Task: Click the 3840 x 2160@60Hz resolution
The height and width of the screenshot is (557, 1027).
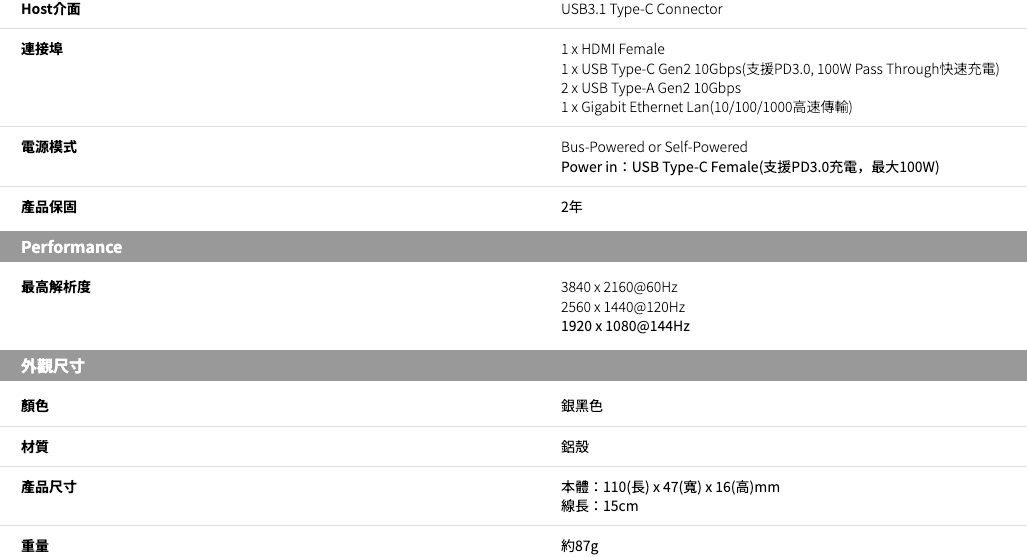Action: pyautogui.click(x=619, y=287)
